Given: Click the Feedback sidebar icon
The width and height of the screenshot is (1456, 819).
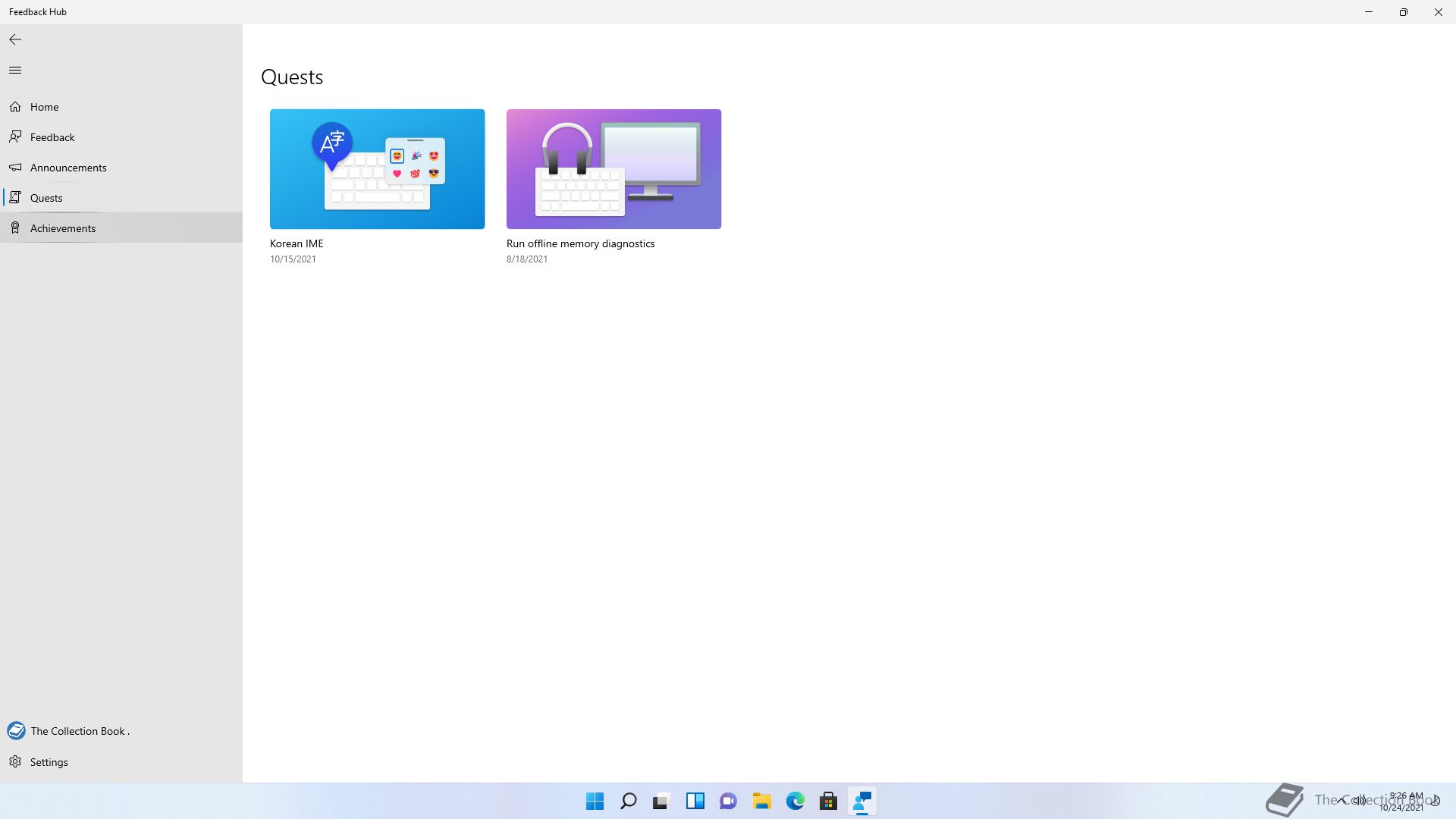Looking at the screenshot, I should pyautogui.click(x=15, y=137).
